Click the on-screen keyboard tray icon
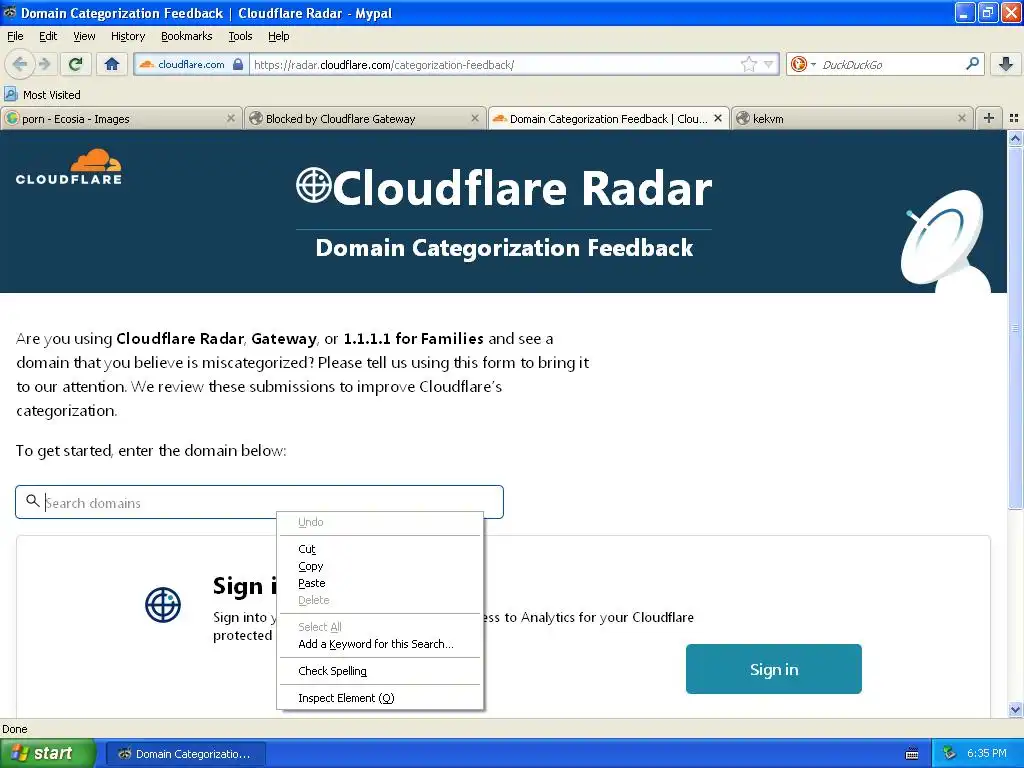 pyautogui.click(x=912, y=754)
